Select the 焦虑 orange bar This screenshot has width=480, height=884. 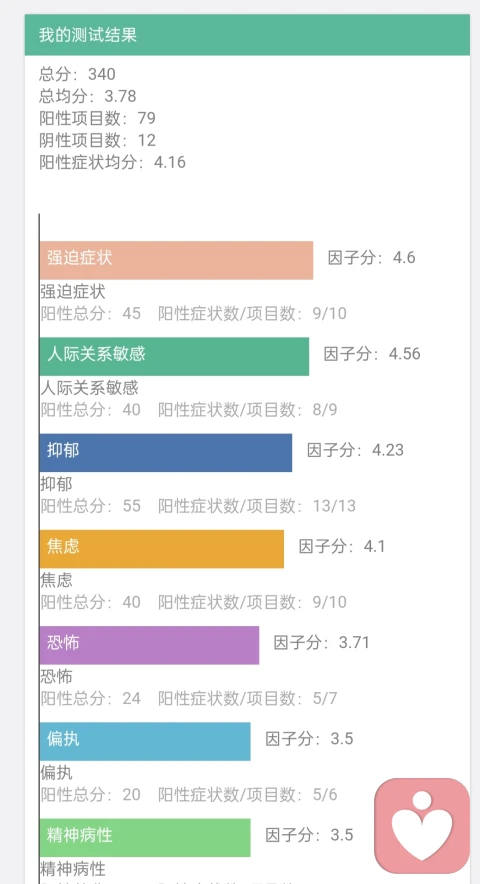click(162, 549)
